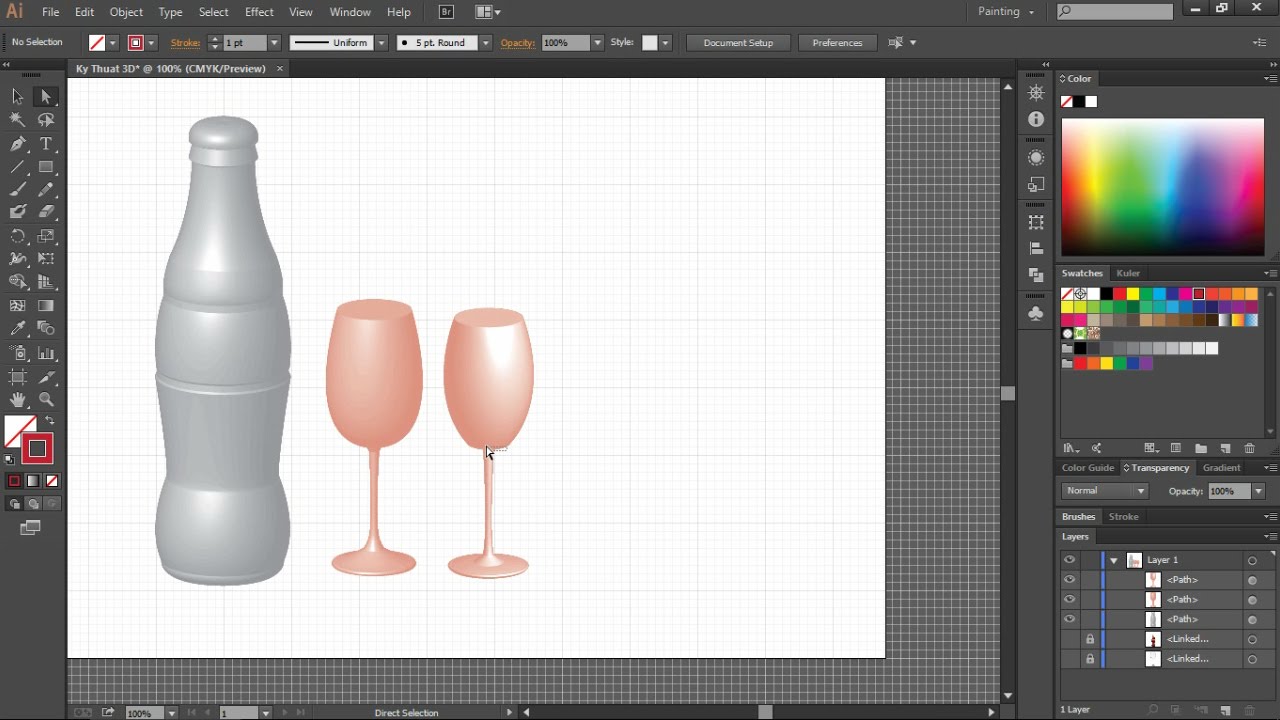The width and height of the screenshot is (1280, 720).
Task: Select the Magic Wand tool
Action: pos(17,120)
